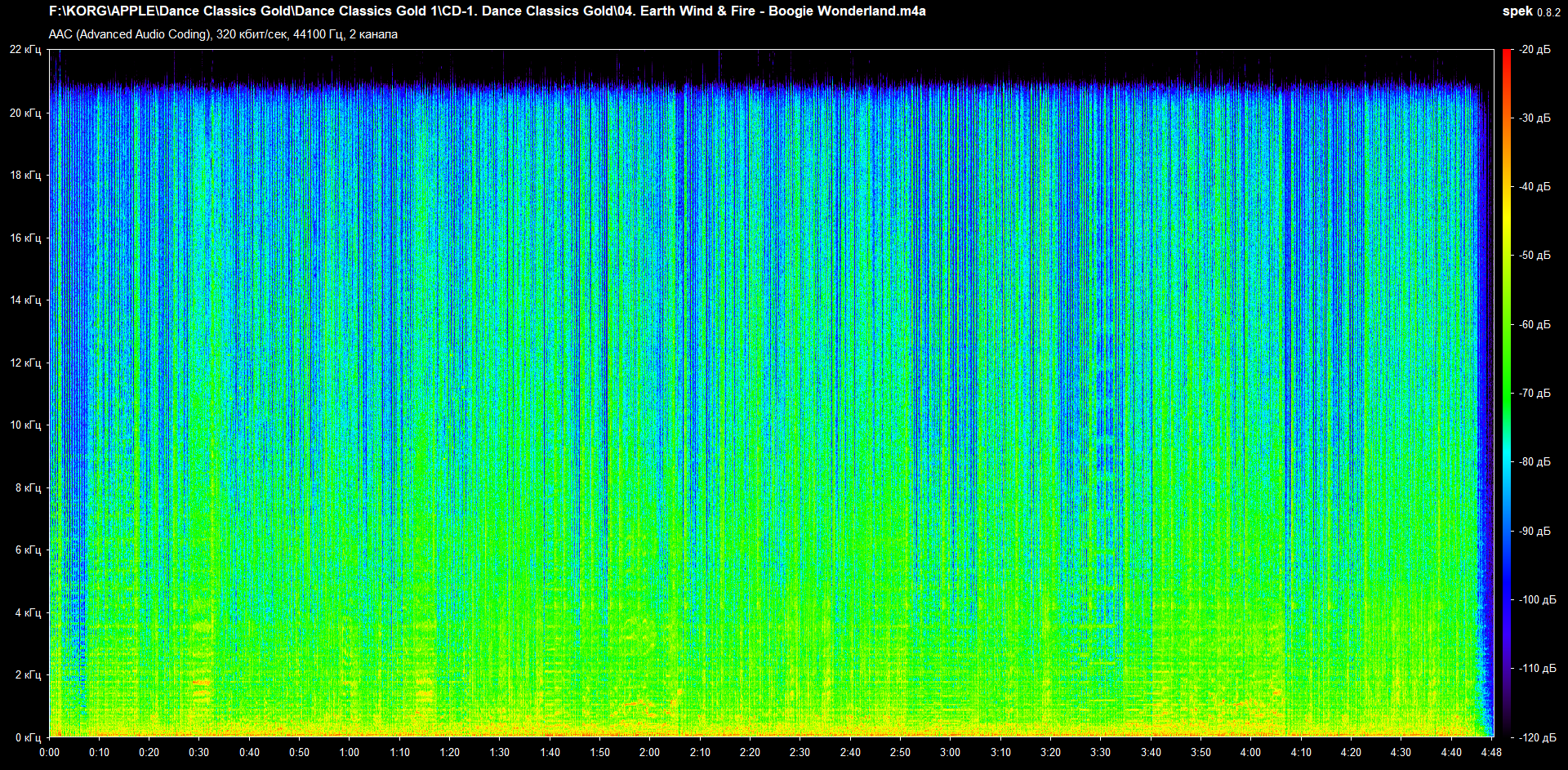Select the 0:00 start time label

pyautogui.click(x=49, y=752)
